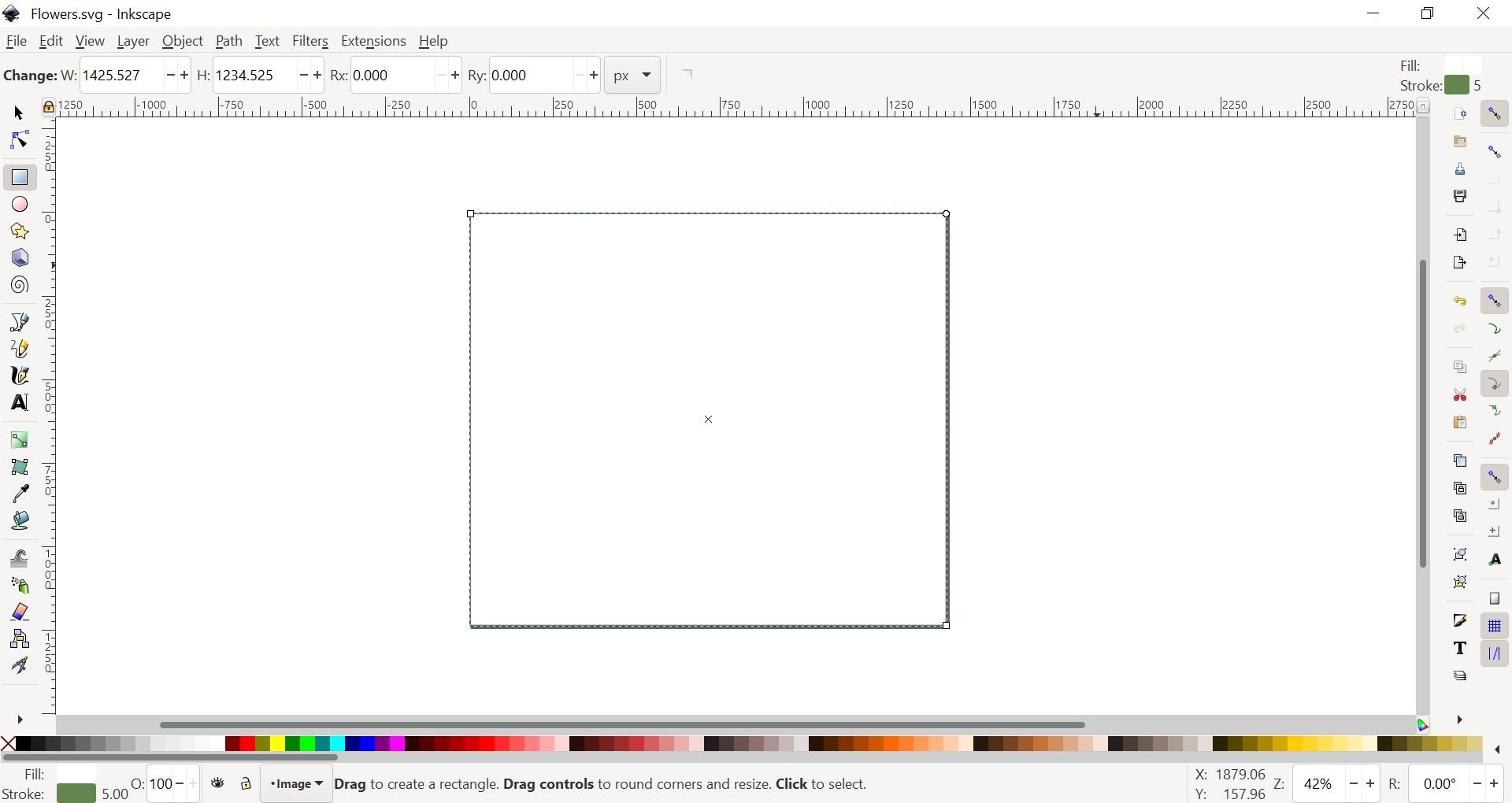Screen dimensions: 1512x803
Task: Select the Spiral tool
Action: [x=19, y=285]
